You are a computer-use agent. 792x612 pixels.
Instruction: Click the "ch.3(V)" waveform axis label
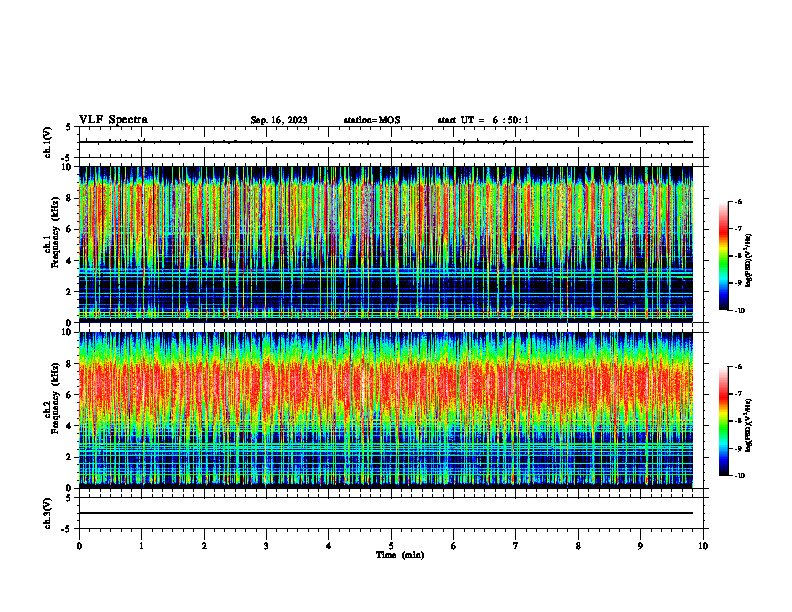click(48, 513)
